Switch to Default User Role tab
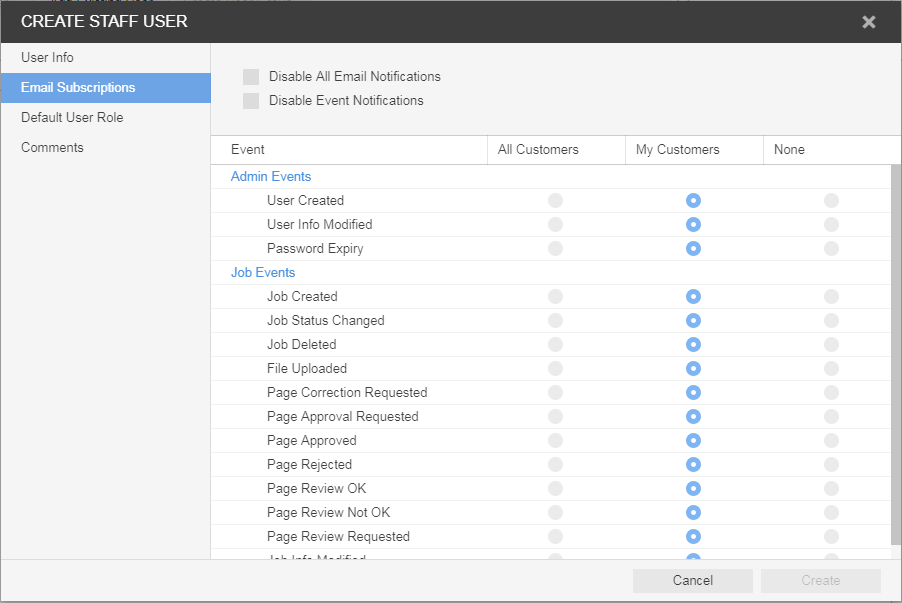This screenshot has width=902, height=603. (x=72, y=118)
